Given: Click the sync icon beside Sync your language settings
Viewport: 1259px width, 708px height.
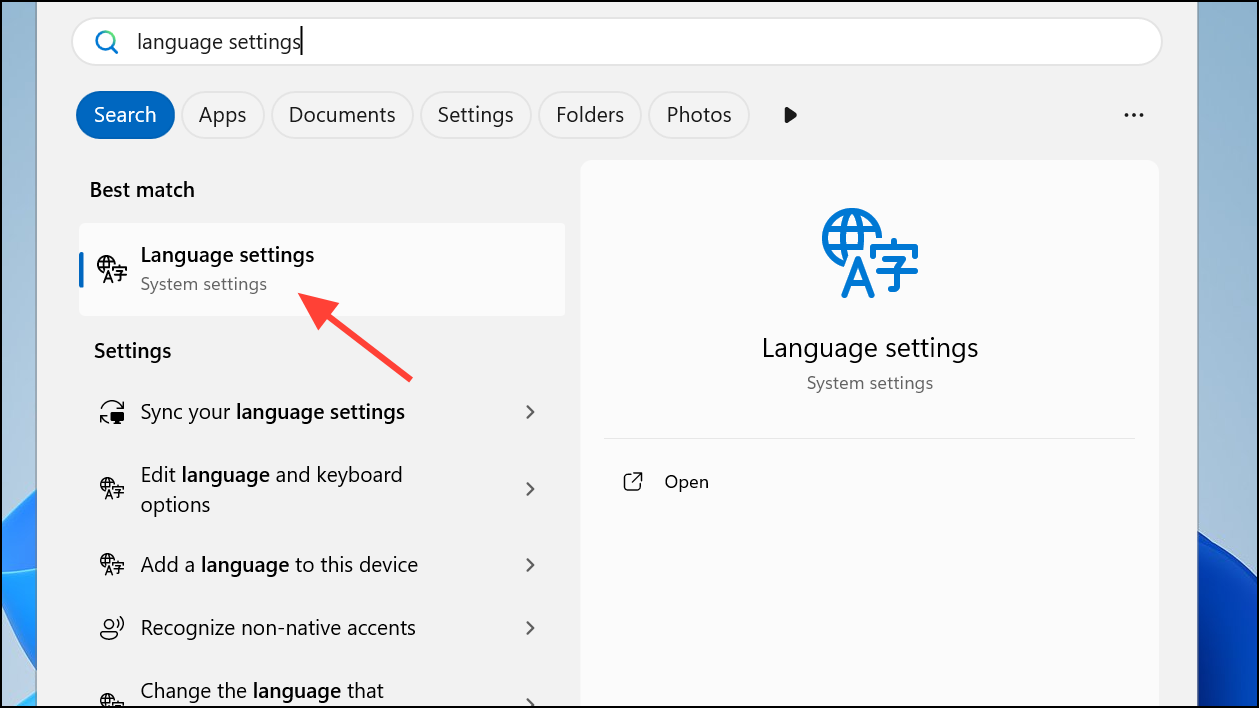Looking at the screenshot, I should coord(111,412).
